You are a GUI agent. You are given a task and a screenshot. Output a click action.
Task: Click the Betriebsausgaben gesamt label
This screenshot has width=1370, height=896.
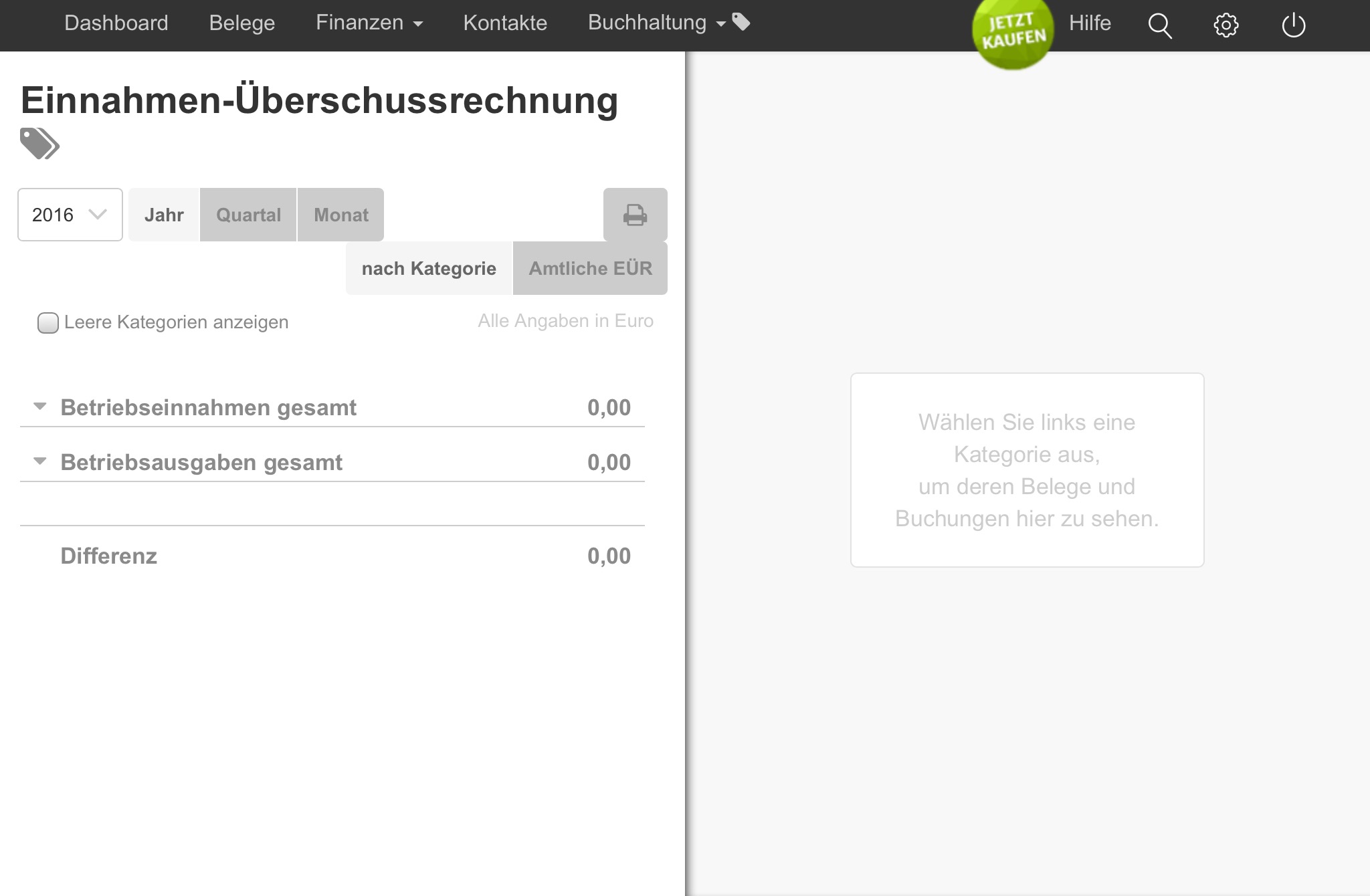pos(201,462)
